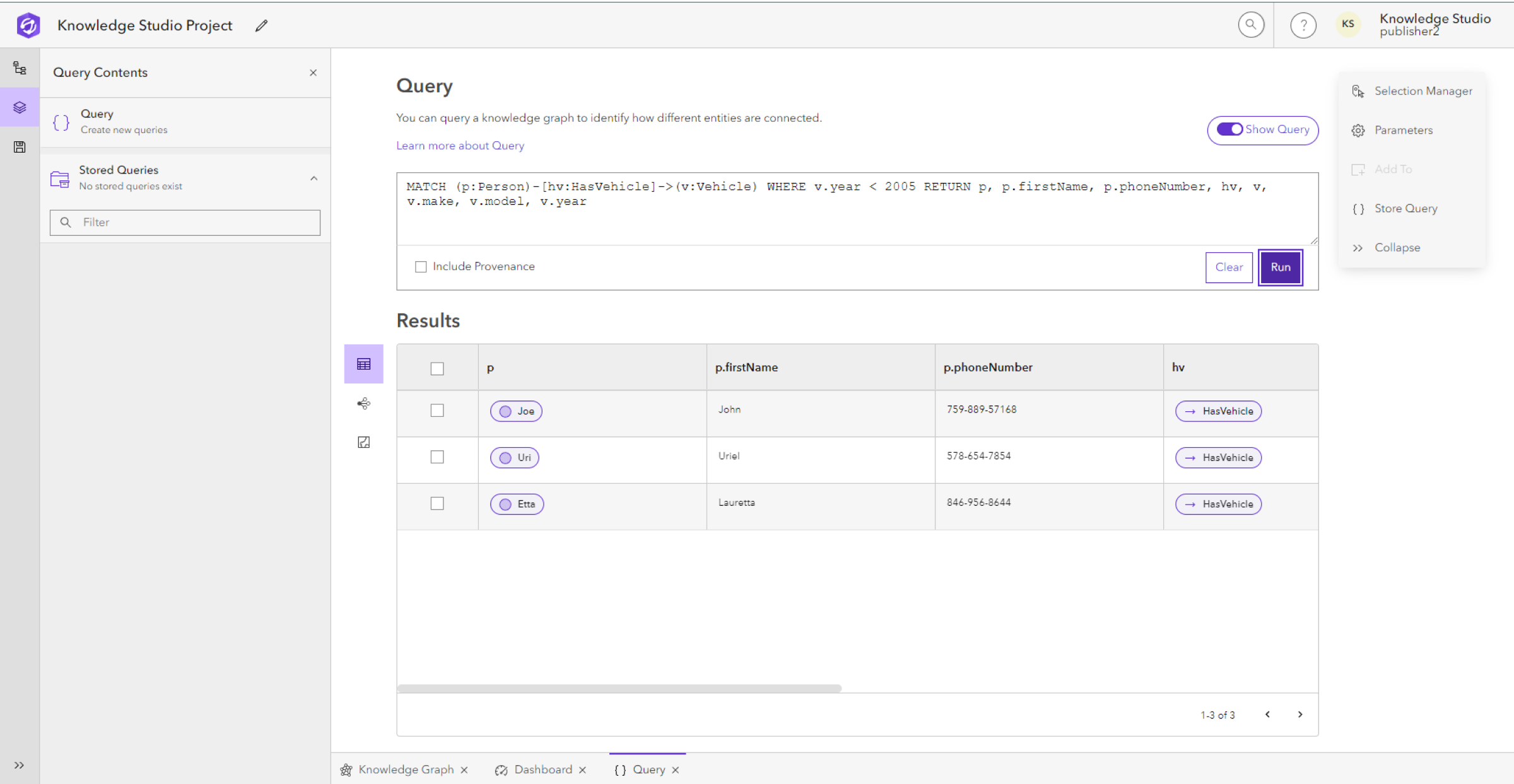The height and width of the screenshot is (784, 1514).
Task: Click the table/spreadsheet view icon
Action: (364, 363)
